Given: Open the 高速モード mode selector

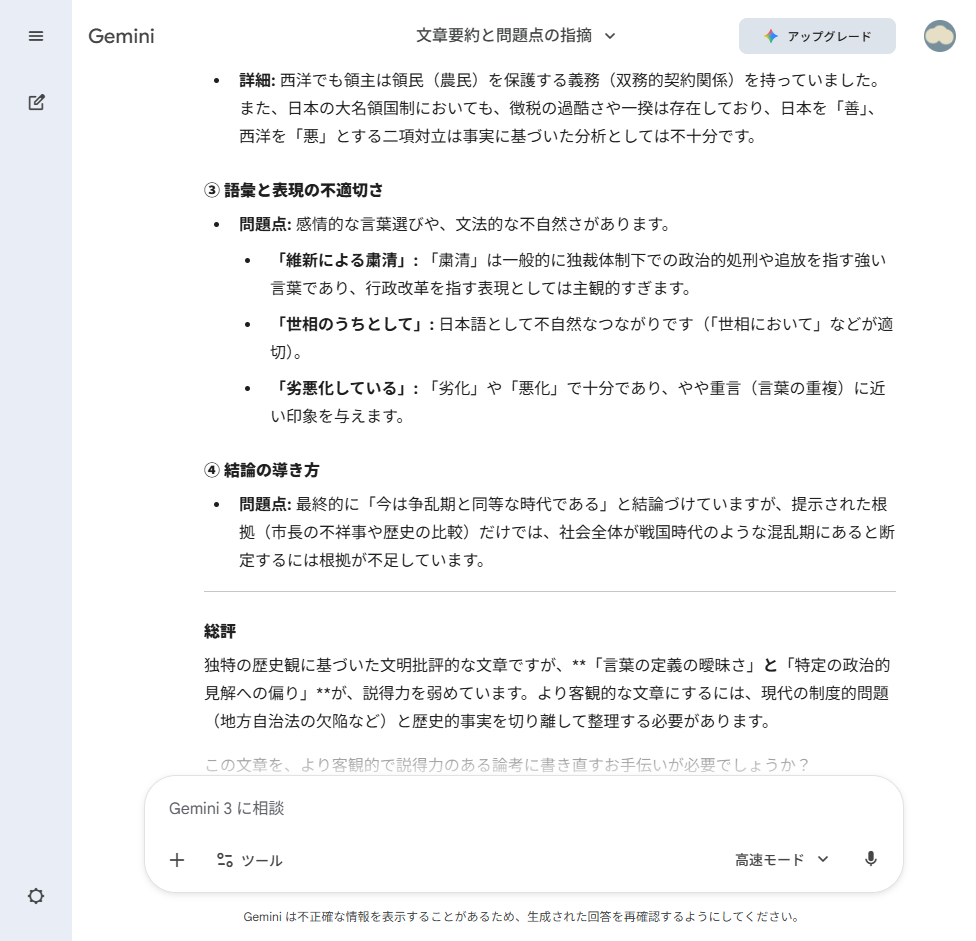Looking at the screenshot, I should pyautogui.click(x=782, y=860).
